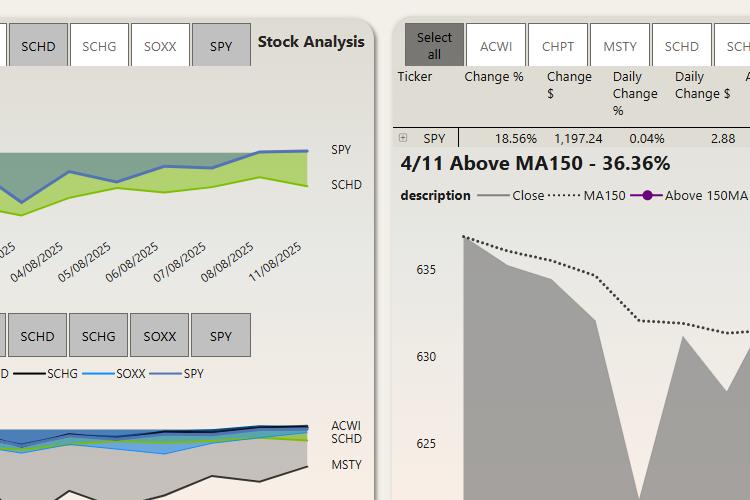Click the 2.88 daily change cell
This screenshot has height=500, width=750.
[723, 138]
